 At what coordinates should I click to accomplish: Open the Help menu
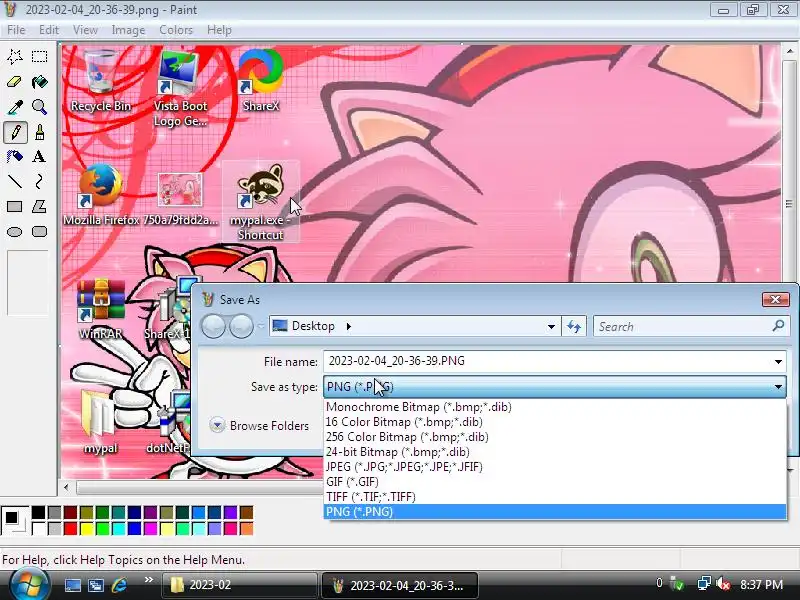(x=219, y=30)
